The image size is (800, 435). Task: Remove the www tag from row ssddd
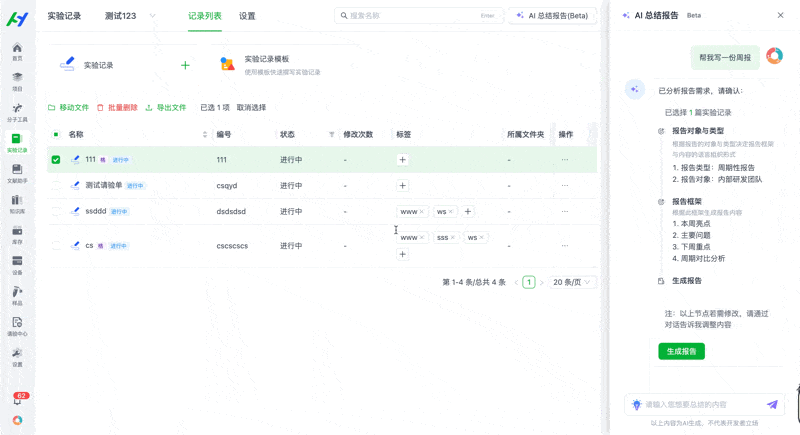point(421,212)
